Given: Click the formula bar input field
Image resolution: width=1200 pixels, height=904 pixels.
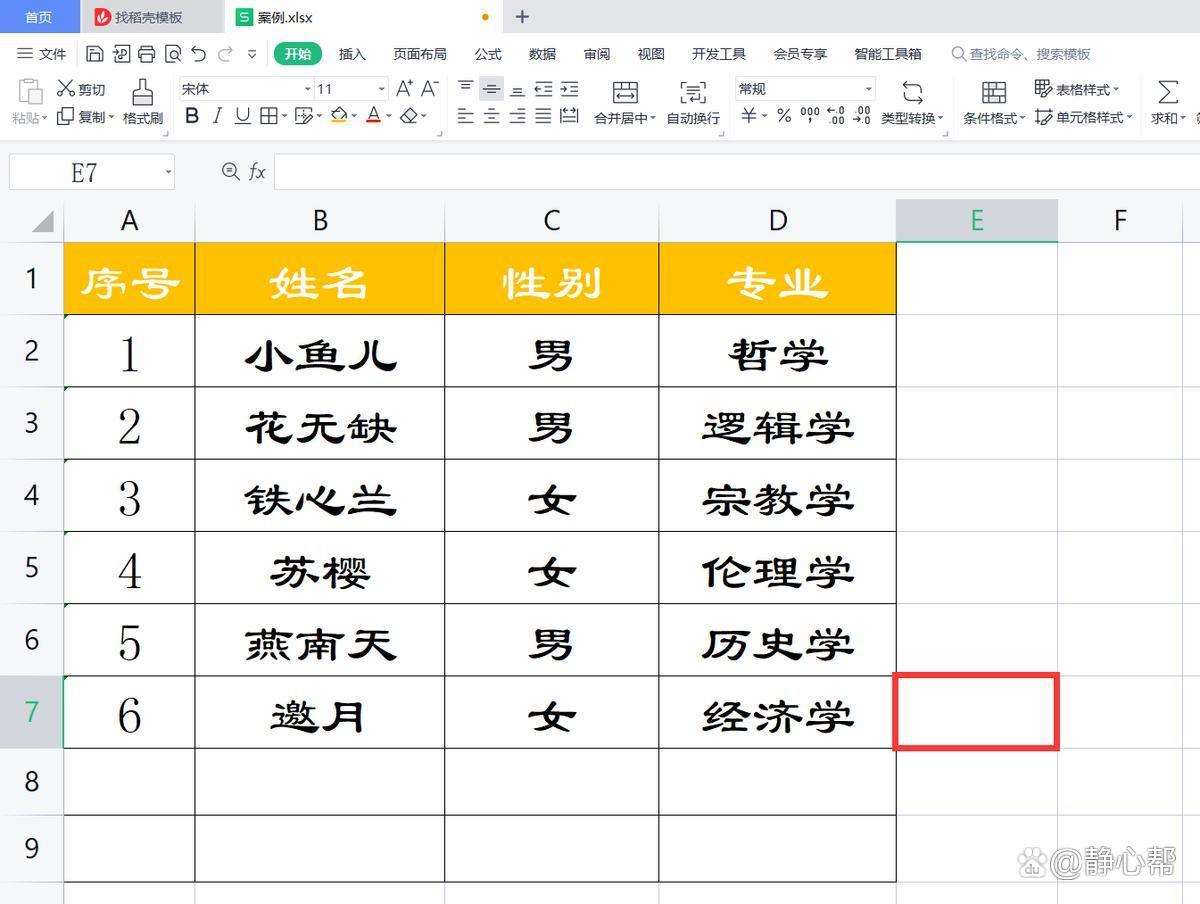Looking at the screenshot, I should (x=737, y=172).
